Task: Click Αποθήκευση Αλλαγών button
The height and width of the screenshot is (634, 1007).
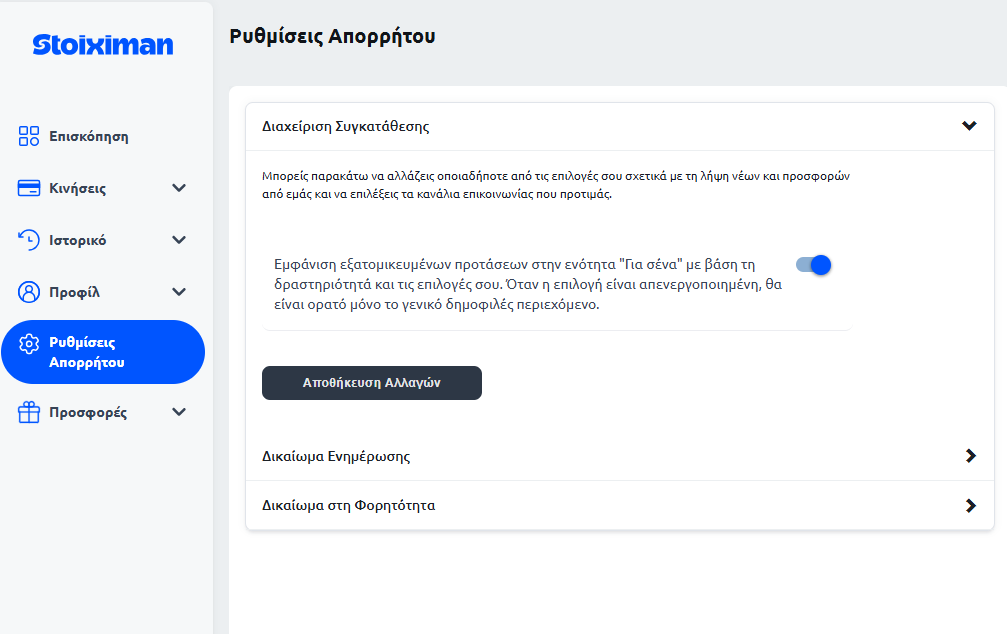Action: (372, 383)
